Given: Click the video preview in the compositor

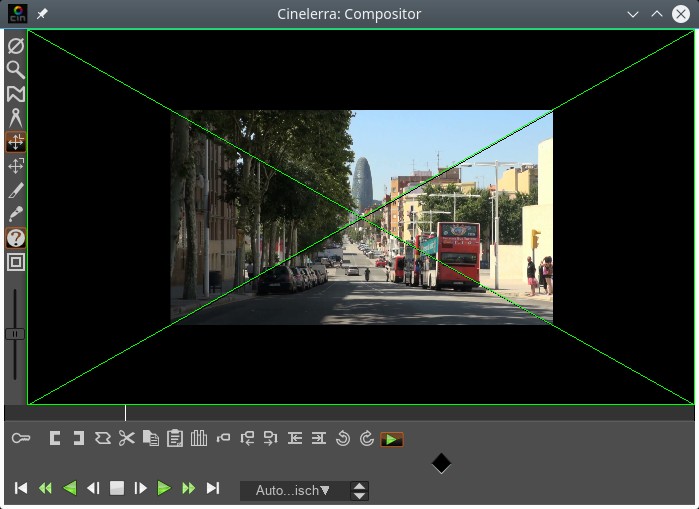Looking at the screenshot, I should (x=361, y=217).
